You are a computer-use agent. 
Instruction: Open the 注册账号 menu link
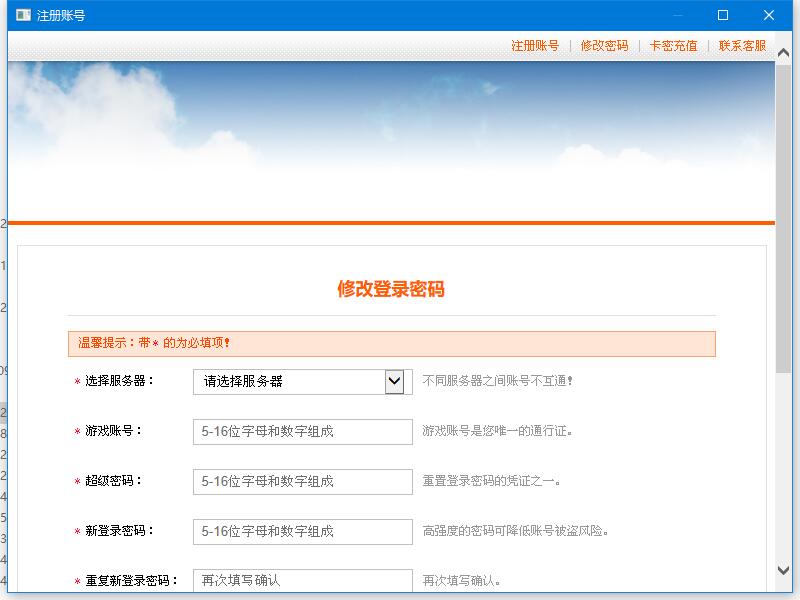coord(535,46)
